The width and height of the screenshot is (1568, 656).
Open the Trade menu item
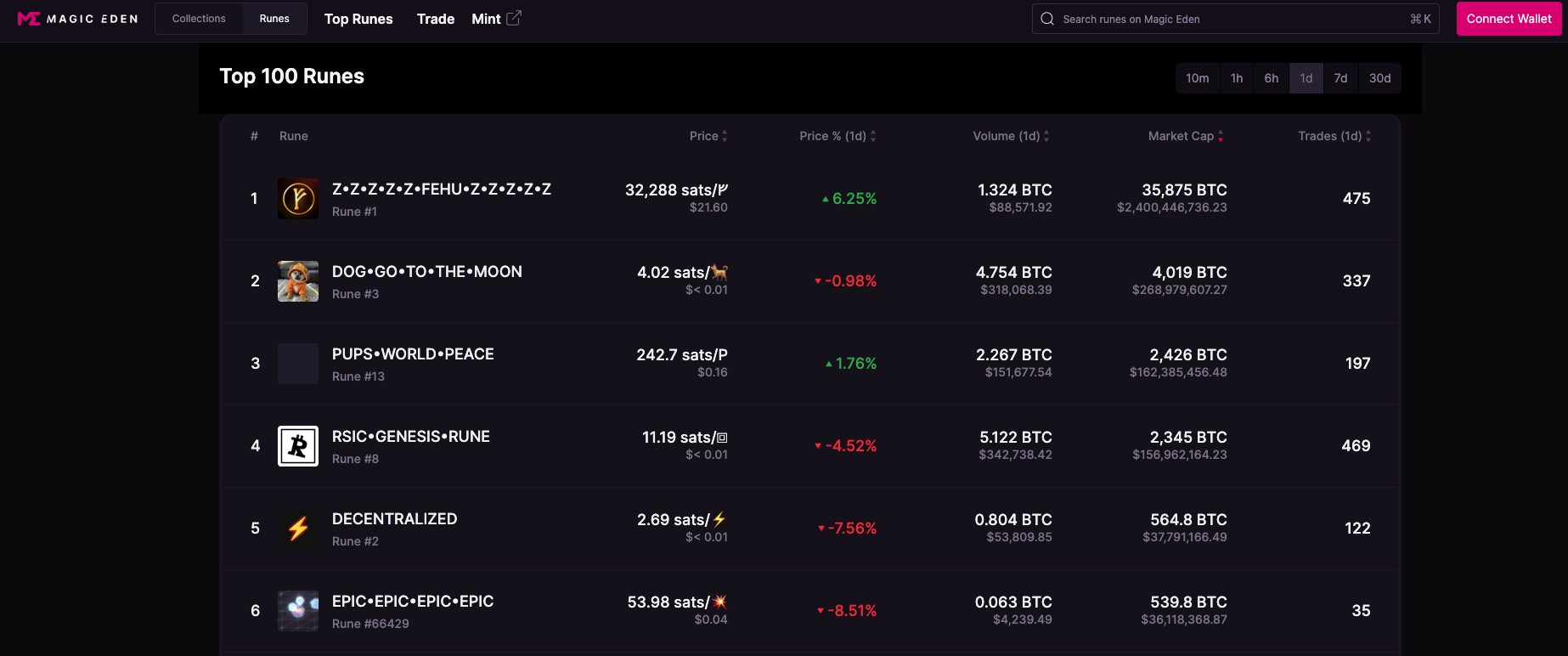pos(436,19)
